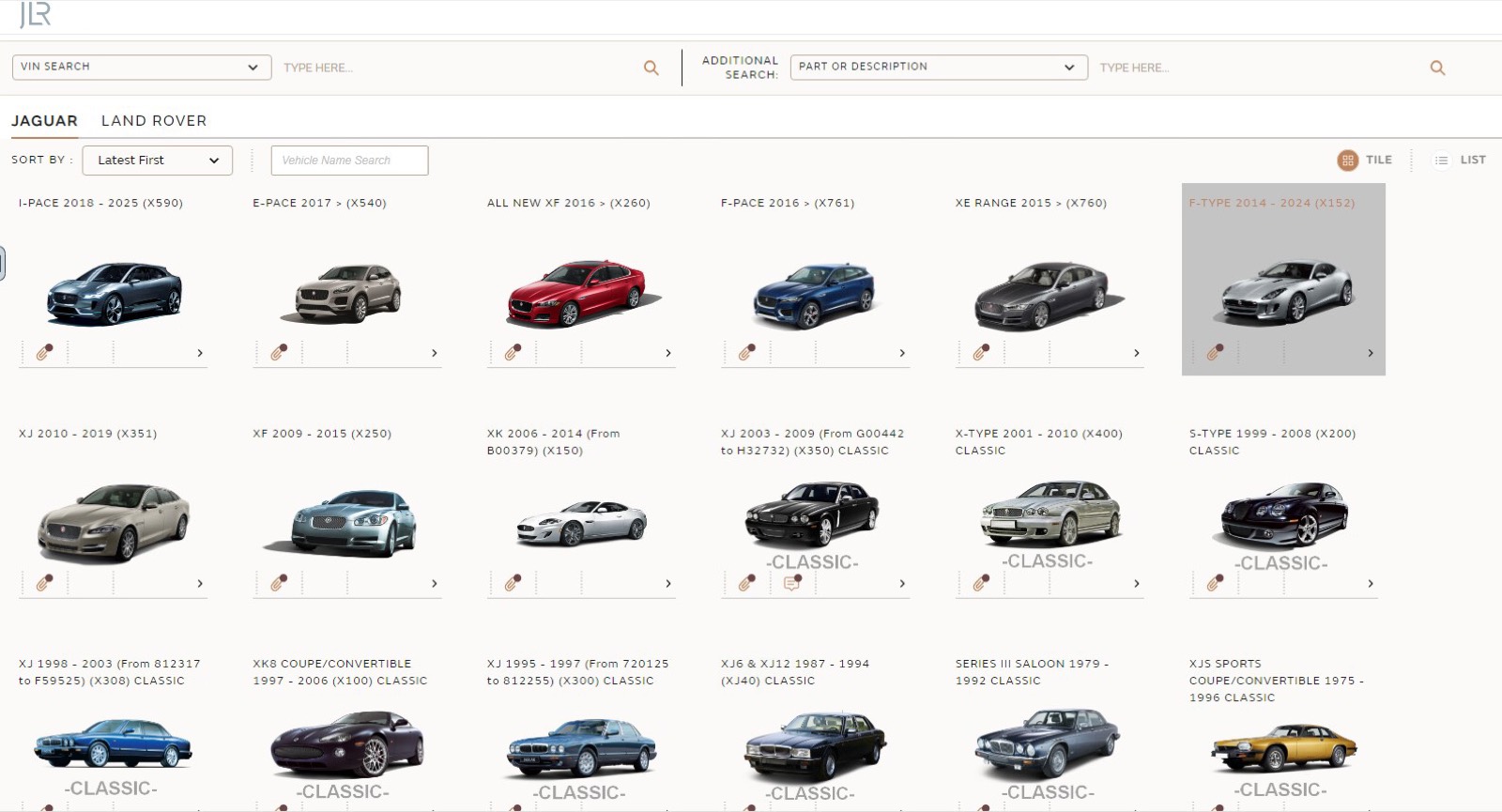This screenshot has height=812, width=1502.
Task: Click the XF 2009 - 2015 (X250) title
Action: coord(322,434)
